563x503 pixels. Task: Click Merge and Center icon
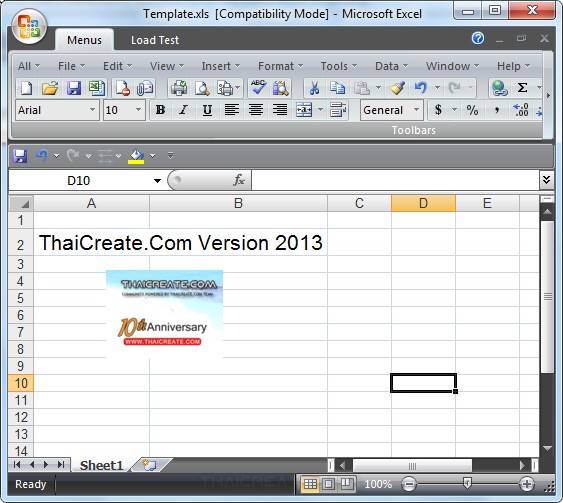[304, 110]
